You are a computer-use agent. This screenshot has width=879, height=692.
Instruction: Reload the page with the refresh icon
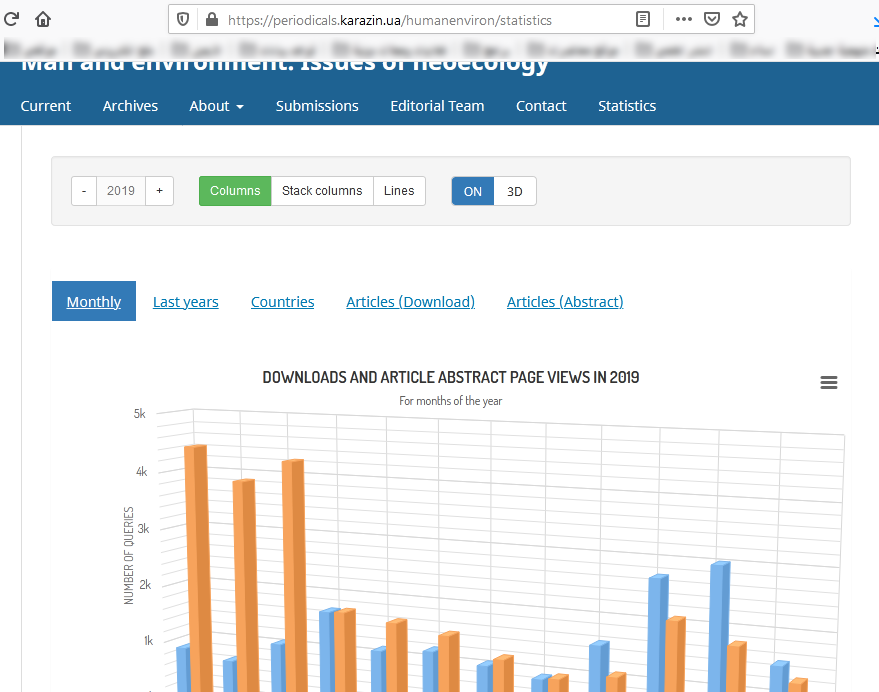tap(11, 20)
